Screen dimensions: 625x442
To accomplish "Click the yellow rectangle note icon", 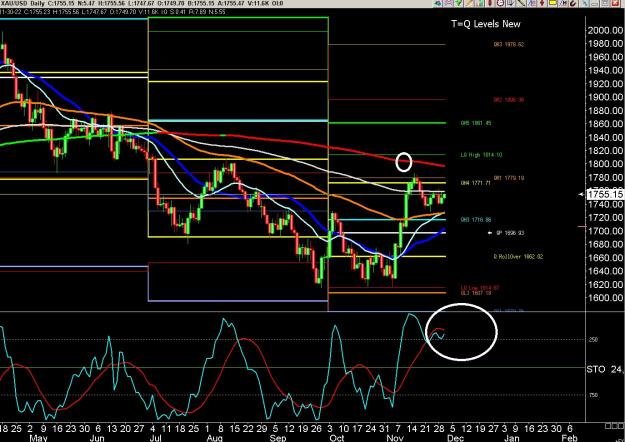I will coord(552,3).
